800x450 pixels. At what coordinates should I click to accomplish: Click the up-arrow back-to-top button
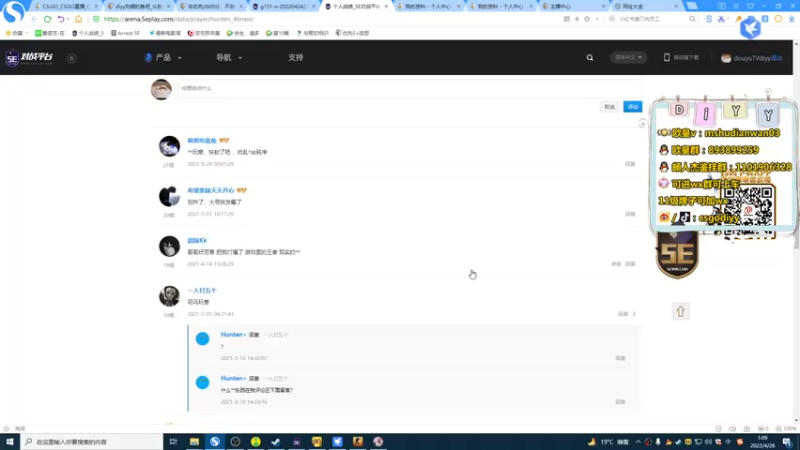(681, 311)
